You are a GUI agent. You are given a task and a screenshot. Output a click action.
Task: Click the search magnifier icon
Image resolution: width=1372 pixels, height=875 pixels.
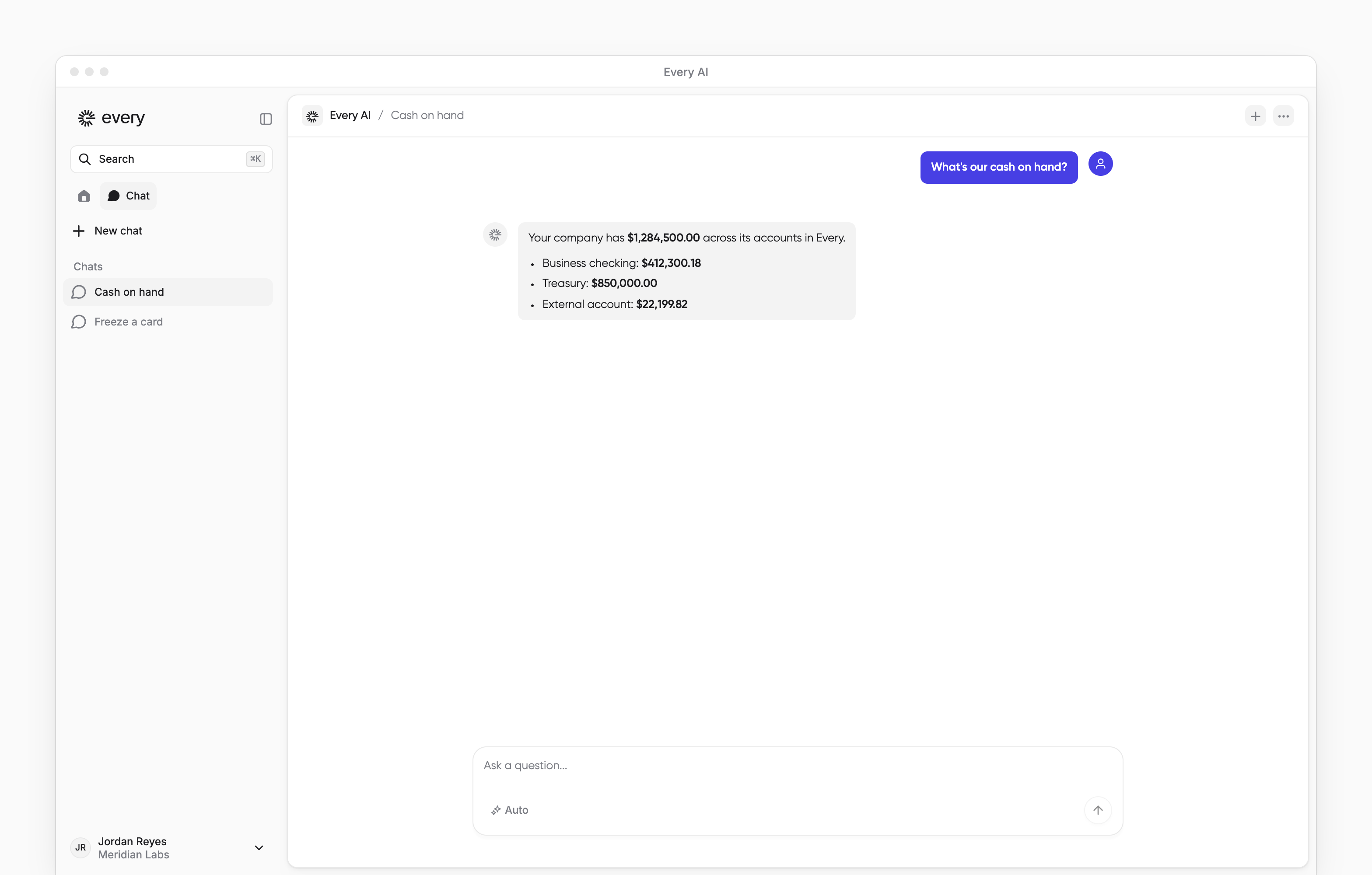pyautogui.click(x=84, y=159)
